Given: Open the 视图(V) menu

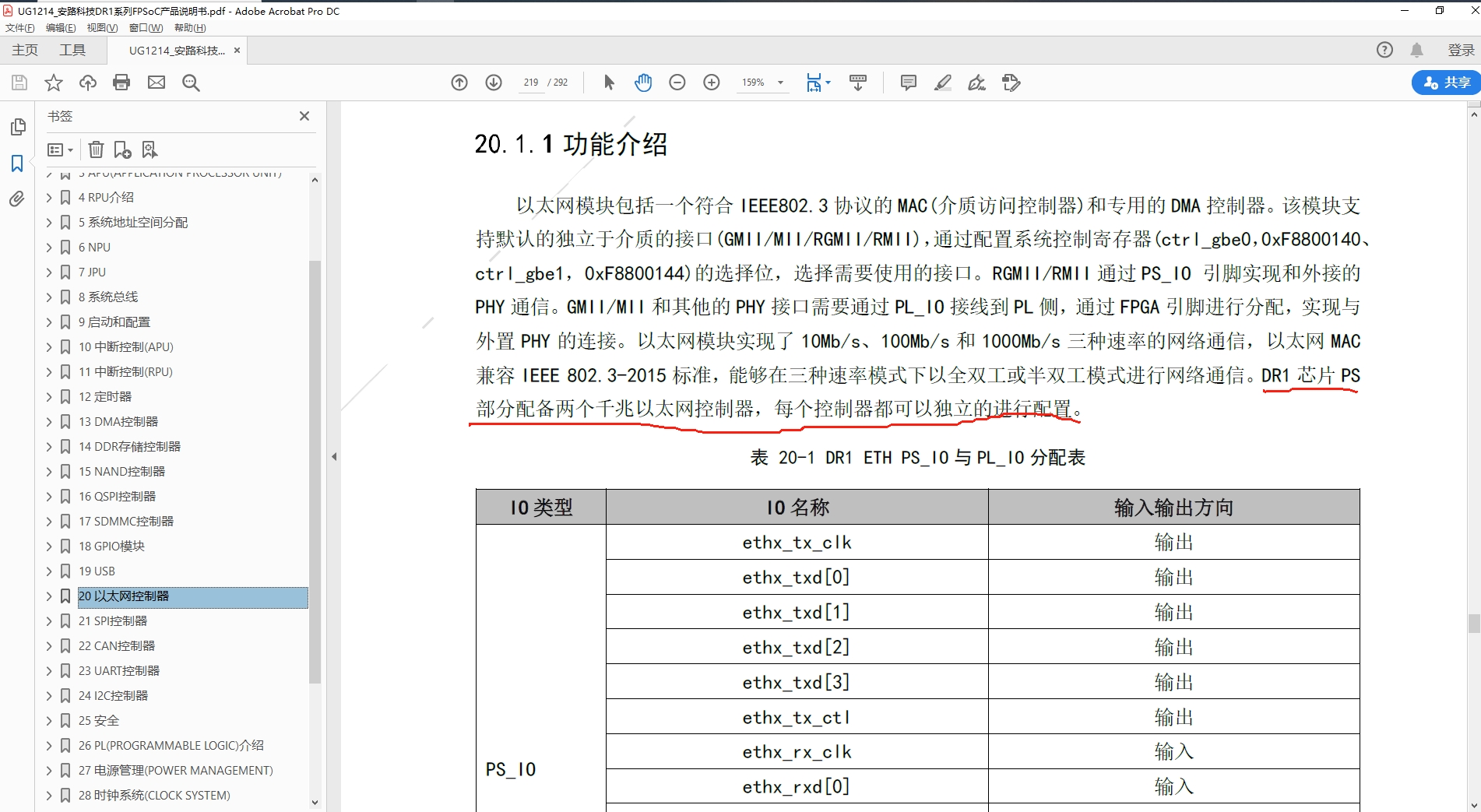Looking at the screenshot, I should pos(103,28).
